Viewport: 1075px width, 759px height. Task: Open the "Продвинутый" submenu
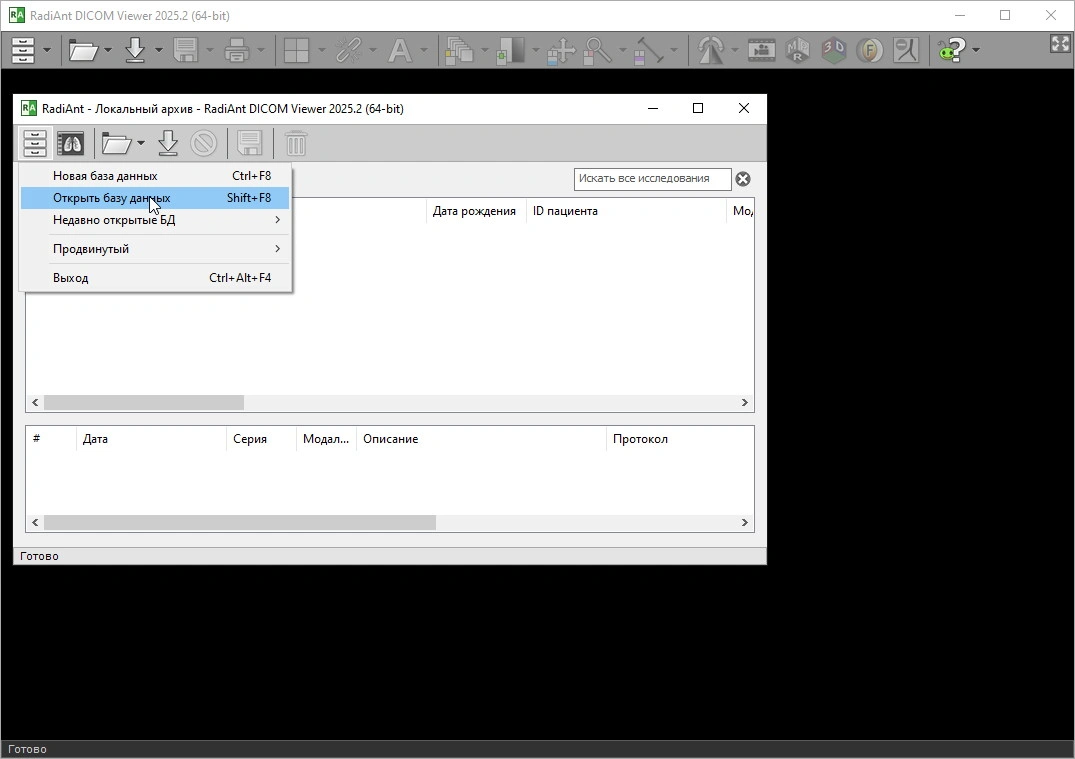point(155,249)
